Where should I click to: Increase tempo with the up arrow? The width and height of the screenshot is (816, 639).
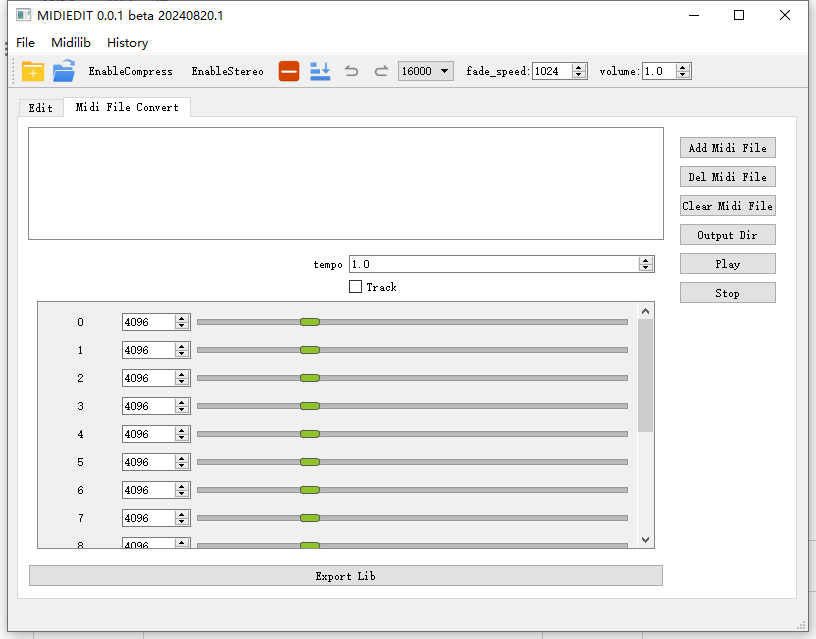click(x=646, y=260)
